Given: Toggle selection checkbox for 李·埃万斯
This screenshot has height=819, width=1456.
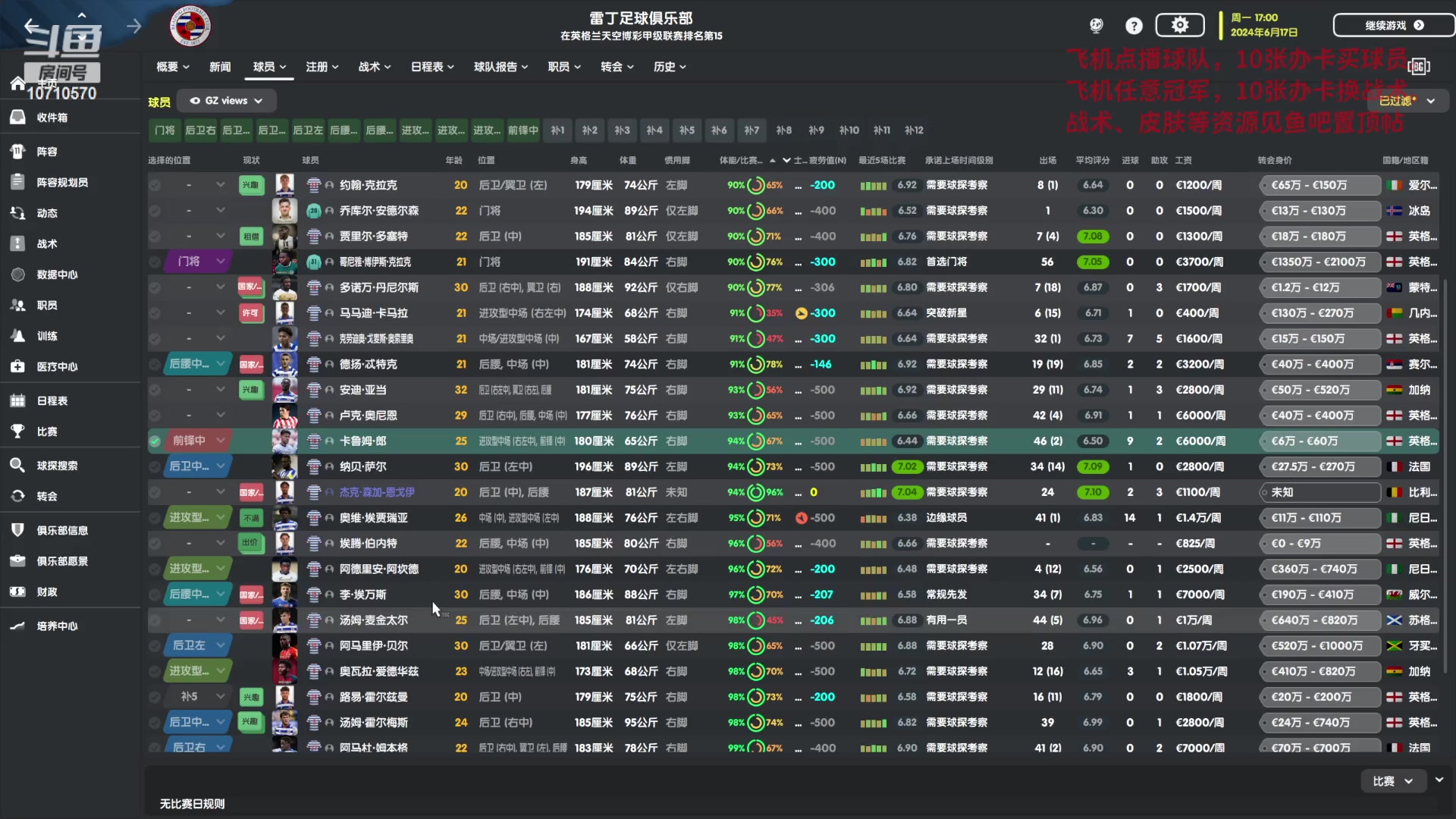Looking at the screenshot, I should (155, 595).
